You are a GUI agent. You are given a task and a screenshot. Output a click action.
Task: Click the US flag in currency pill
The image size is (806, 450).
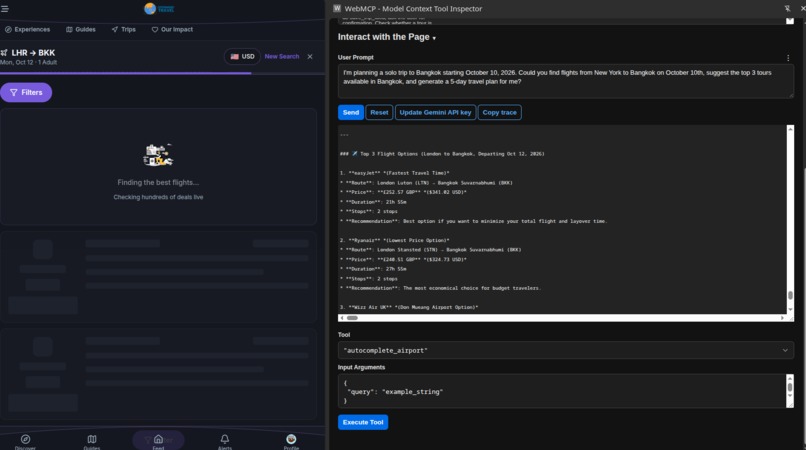(234, 57)
